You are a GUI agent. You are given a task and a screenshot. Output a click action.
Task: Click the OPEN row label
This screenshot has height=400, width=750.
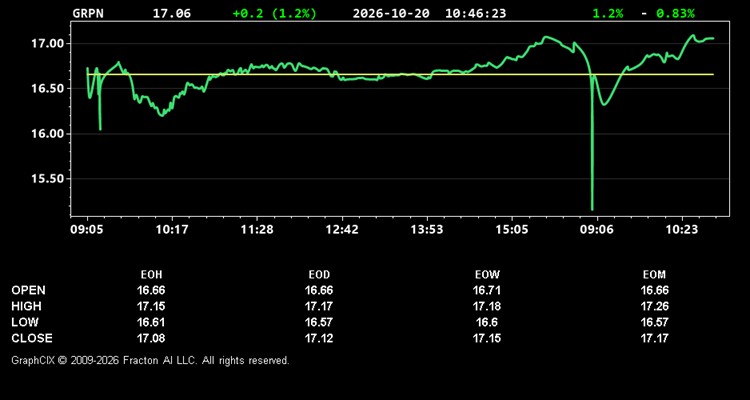[28, 290]
